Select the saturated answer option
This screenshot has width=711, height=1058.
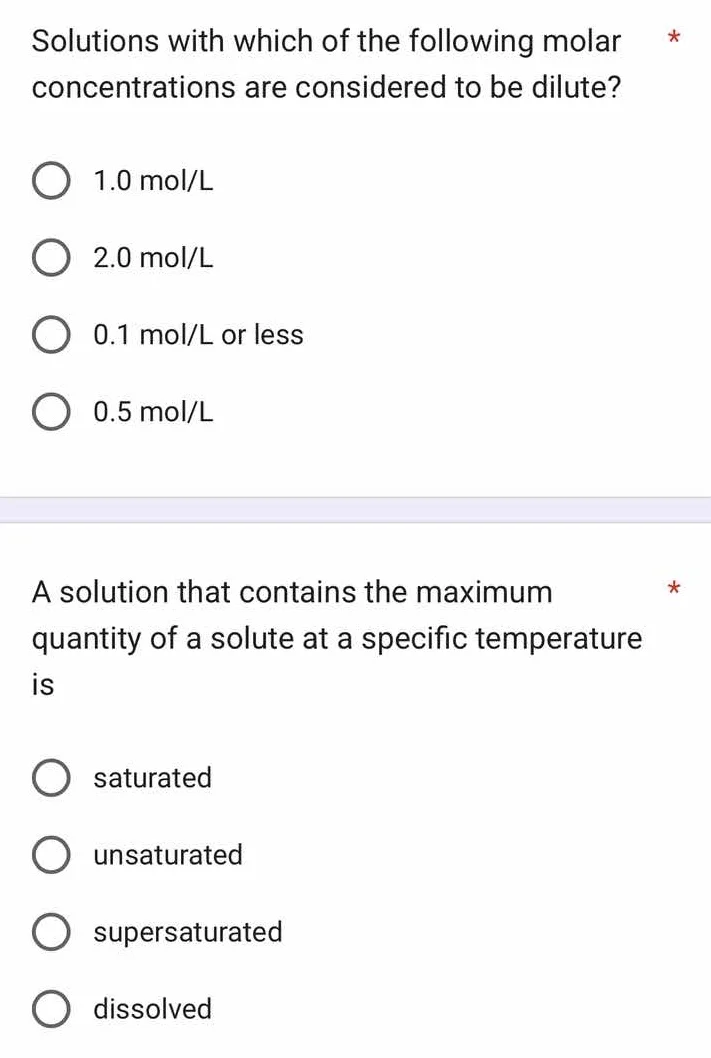51,778
